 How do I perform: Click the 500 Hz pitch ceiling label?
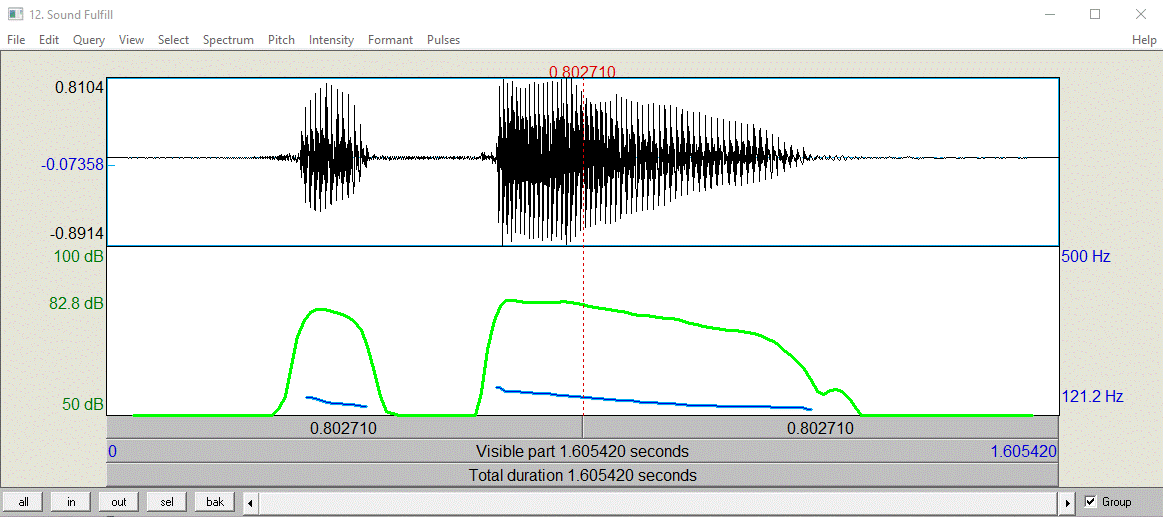(1086, 257)
